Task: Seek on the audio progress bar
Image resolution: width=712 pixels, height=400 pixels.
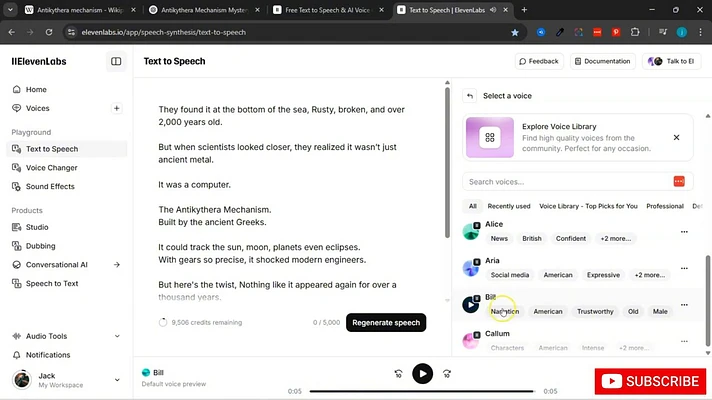Action: (x=421, y=391)
